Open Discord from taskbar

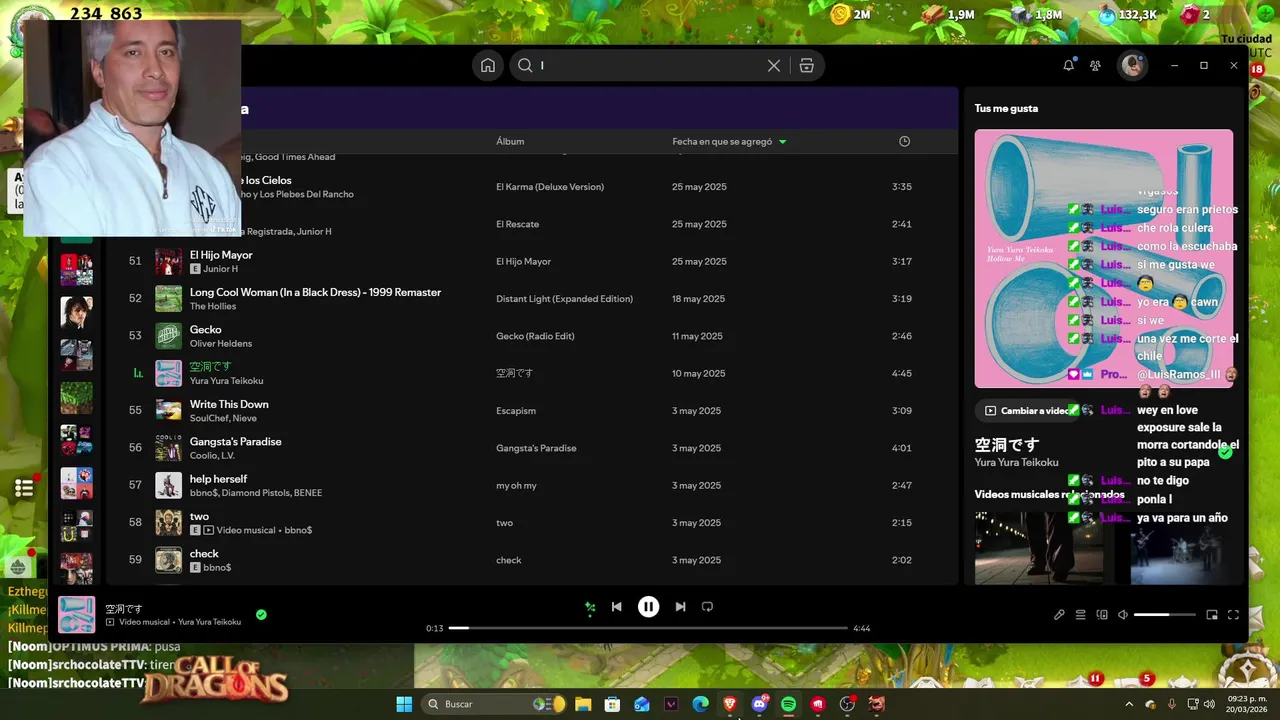pyautogui.click(x=760, y=704)
